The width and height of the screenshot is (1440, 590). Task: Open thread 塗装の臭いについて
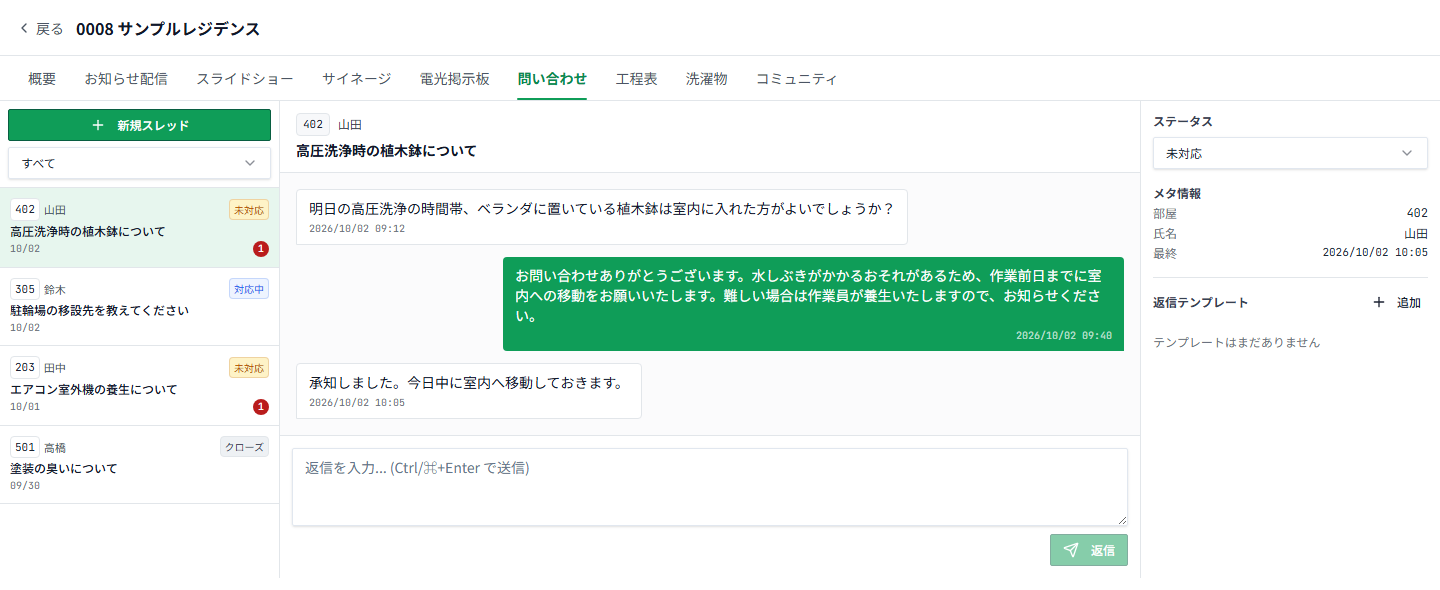(139, 465)
